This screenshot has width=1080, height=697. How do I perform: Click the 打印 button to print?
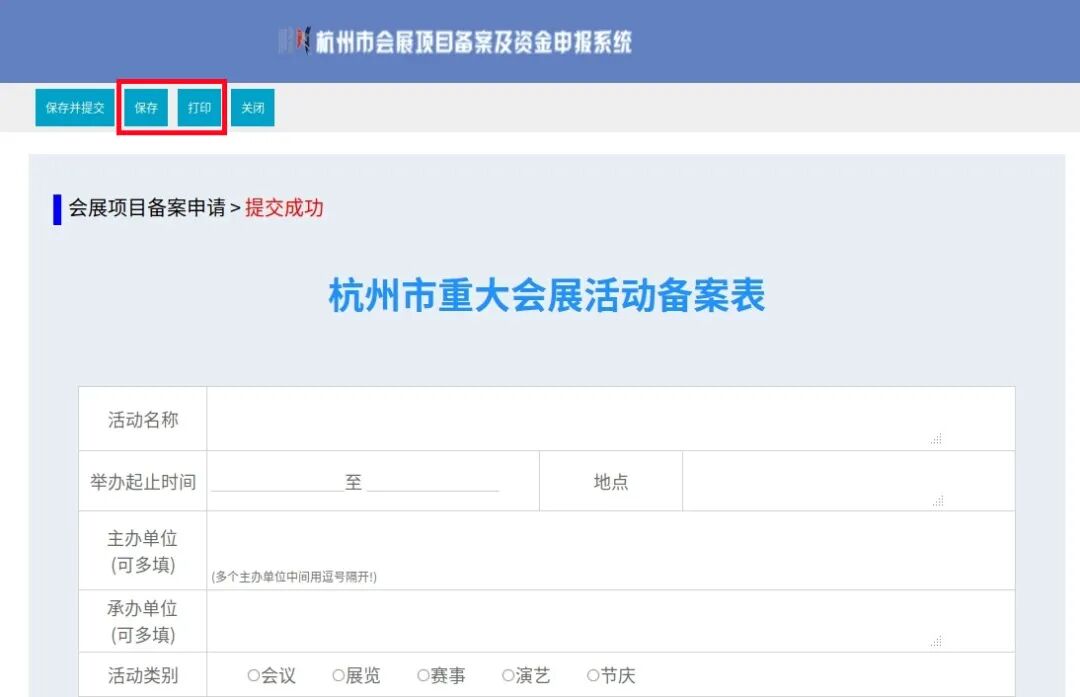pos(199,107)
